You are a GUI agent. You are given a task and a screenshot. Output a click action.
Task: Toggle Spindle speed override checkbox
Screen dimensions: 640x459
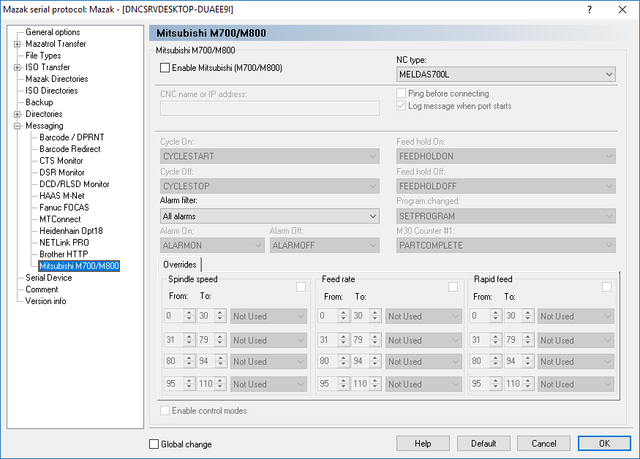tap(301, 287)
